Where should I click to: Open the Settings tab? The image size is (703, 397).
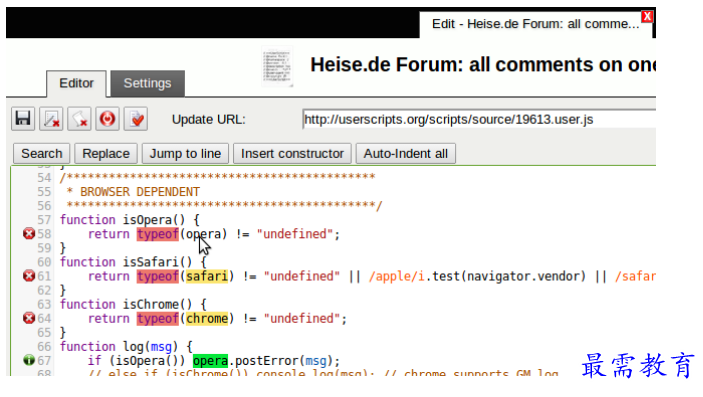148,83
